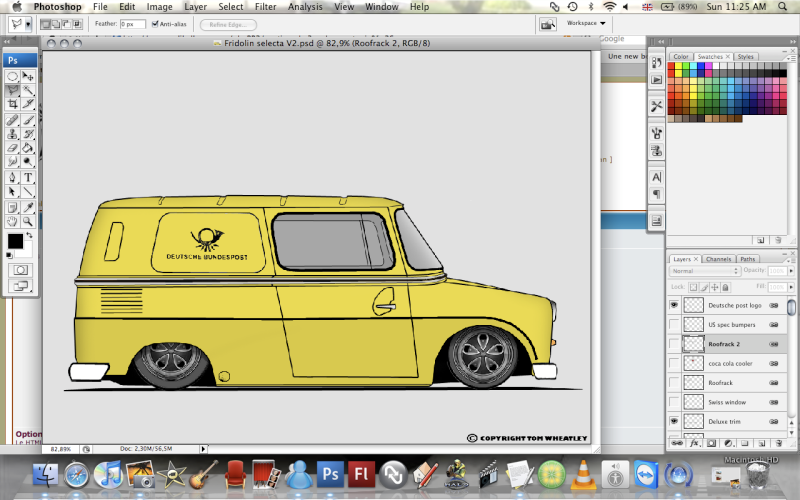Image resolution: width=800 pixels, height=500 pixels.
Task: Swap foreground and background colors
Action: pos(30,235)
